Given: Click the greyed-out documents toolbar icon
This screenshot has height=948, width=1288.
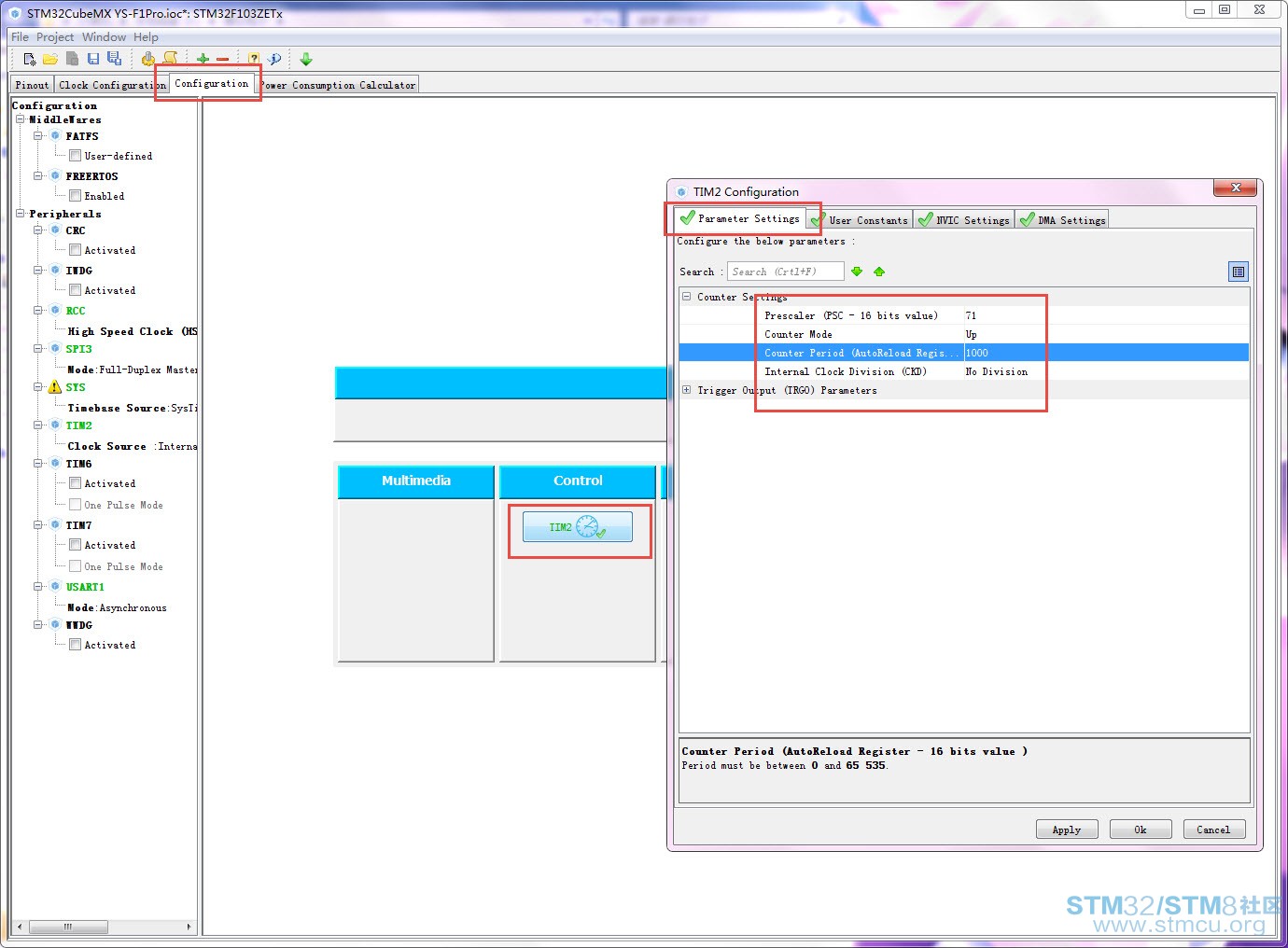Looking at the screenshot, I should pos(72,59).
